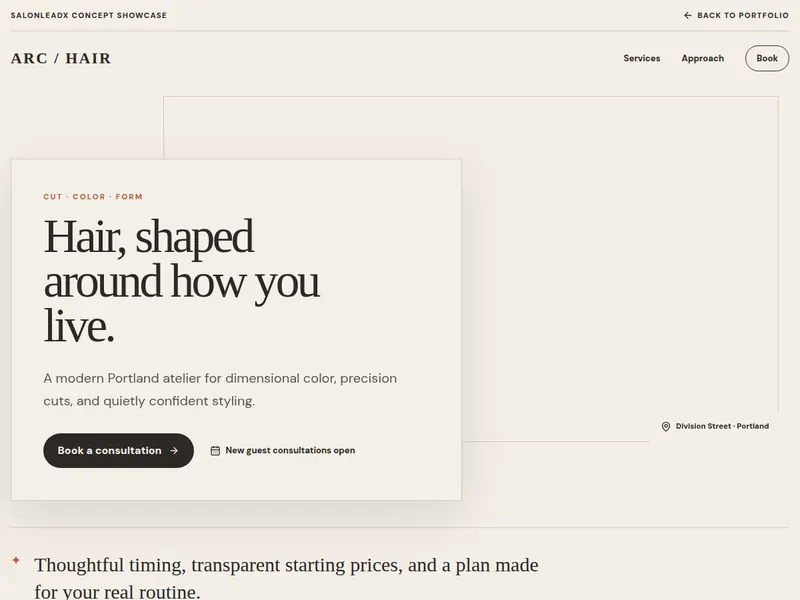Click the Cut · Color · Form eyebrow text
This screenshot has width=800, height=600.
(x=93, y=196)
